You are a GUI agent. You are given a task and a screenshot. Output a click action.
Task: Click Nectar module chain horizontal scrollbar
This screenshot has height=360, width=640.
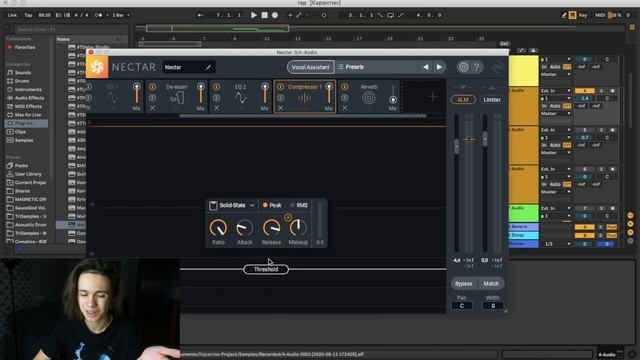point(302,116)
